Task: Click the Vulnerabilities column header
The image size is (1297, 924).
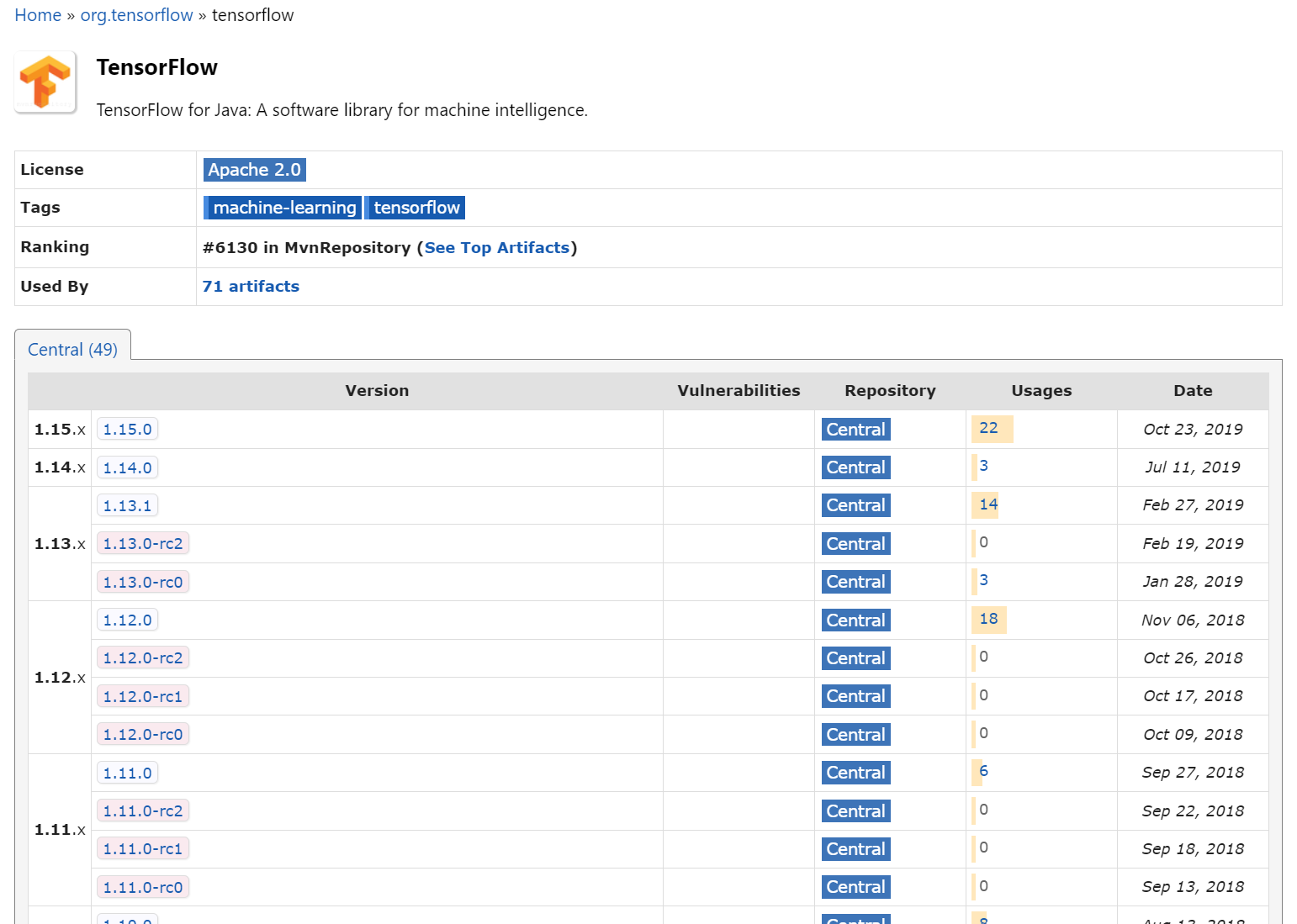Action: (738, 391)
